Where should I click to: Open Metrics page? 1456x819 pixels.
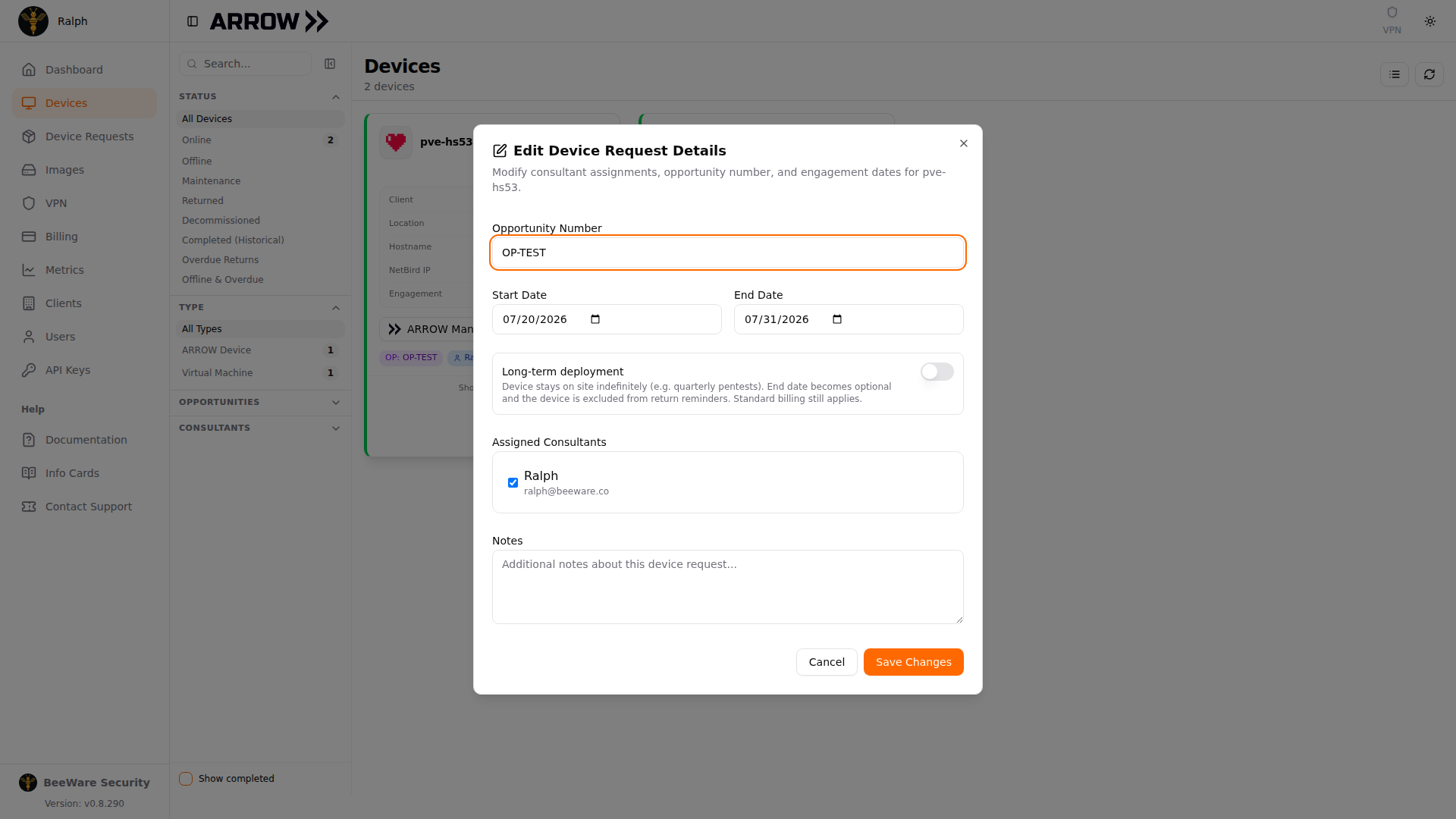click(x=84, y=270)
